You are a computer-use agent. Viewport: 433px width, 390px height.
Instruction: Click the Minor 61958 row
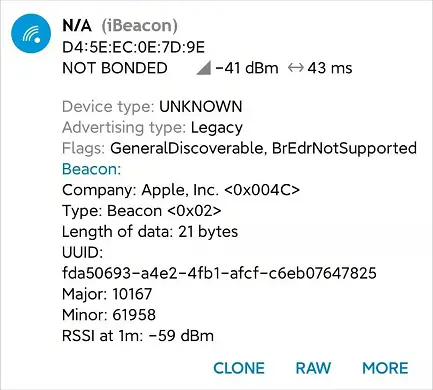pyautogui.click(x=109, y=315)
